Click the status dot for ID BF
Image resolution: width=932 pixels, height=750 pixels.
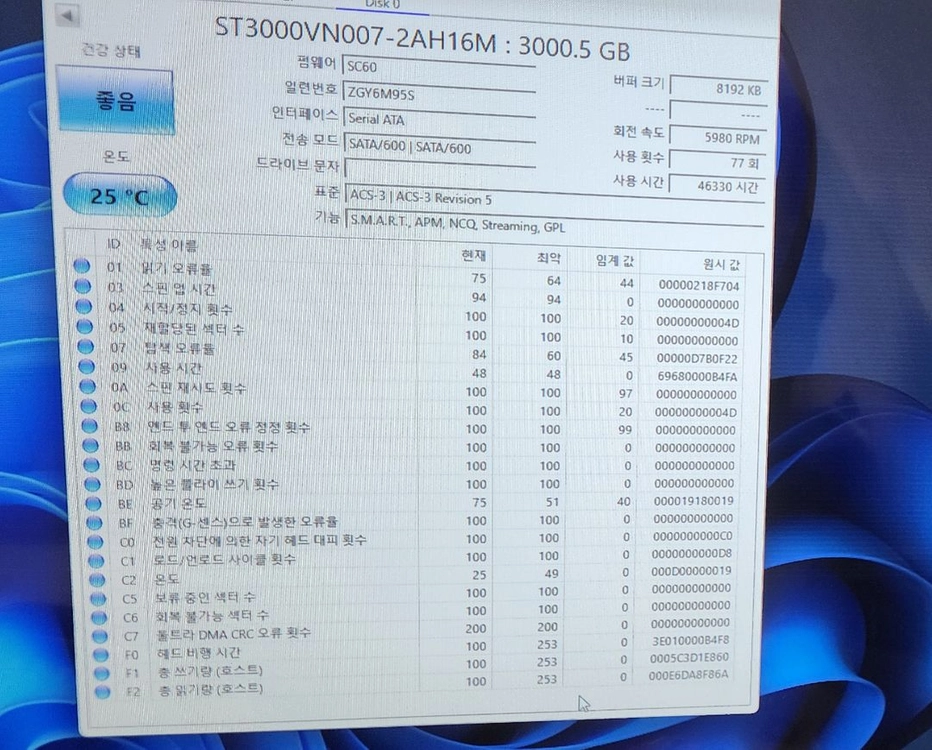[95, 523]
